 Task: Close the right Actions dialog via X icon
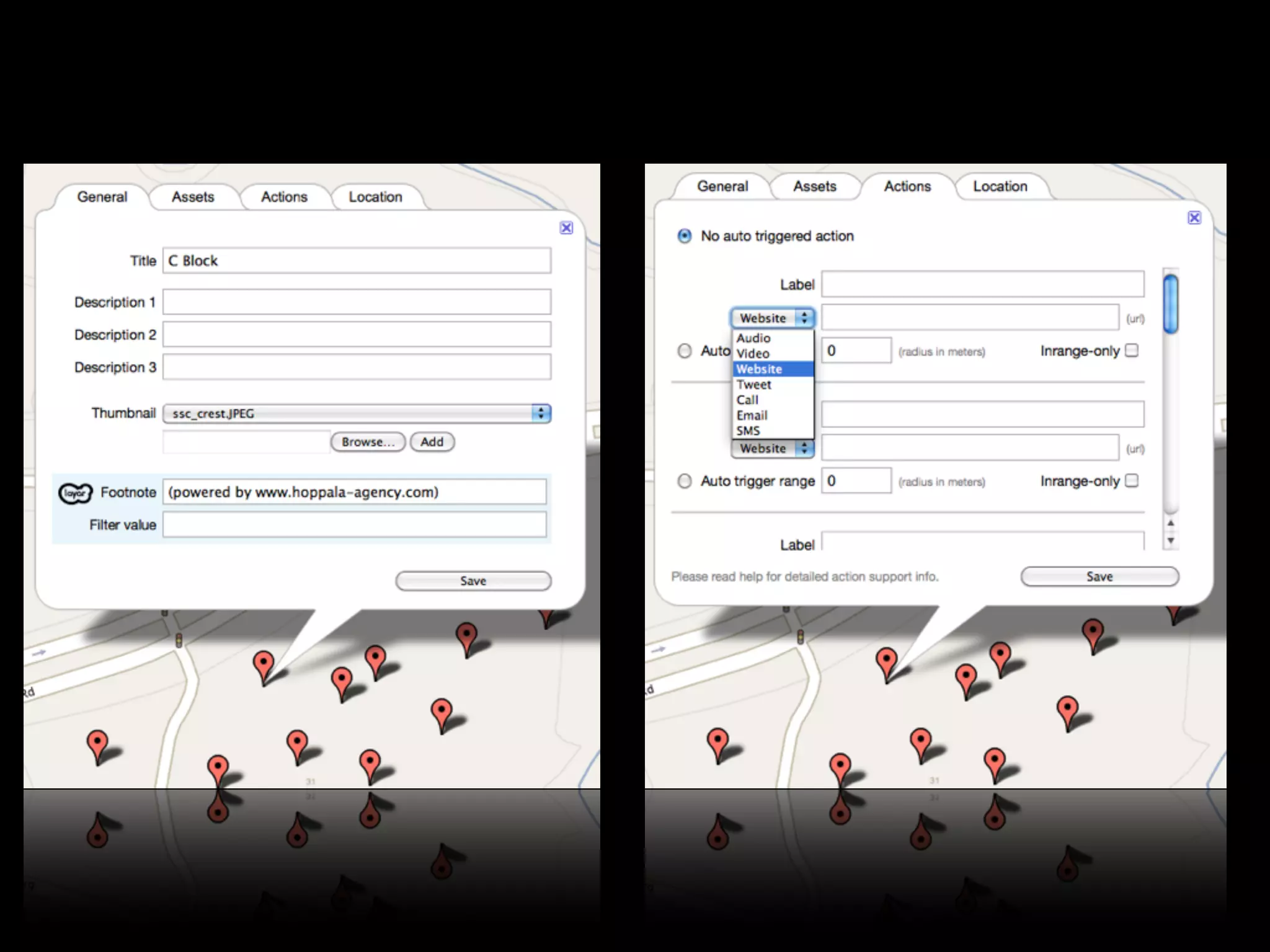coord(1194,218)
